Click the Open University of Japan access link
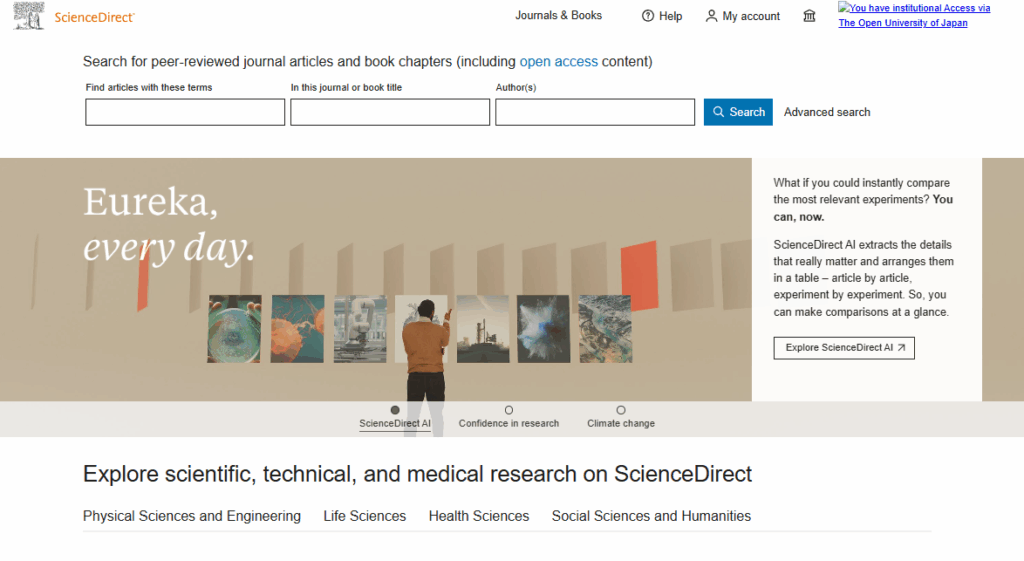The width and height of the screenshot is (1024, 561). coord(903,23)
